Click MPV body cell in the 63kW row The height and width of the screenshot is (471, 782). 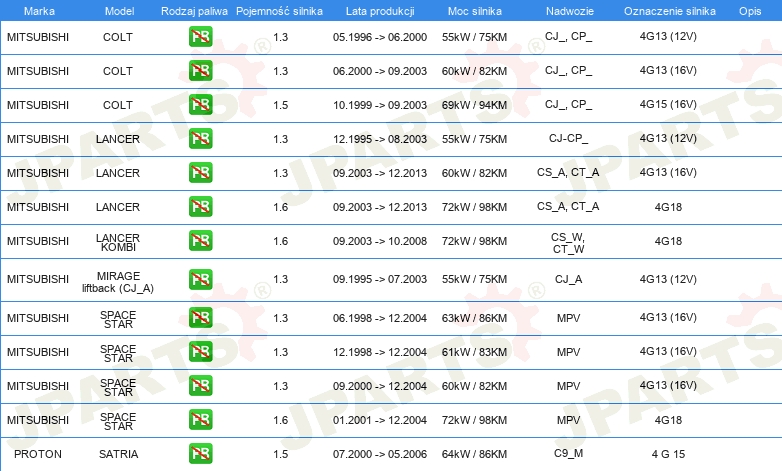(569, 318)
